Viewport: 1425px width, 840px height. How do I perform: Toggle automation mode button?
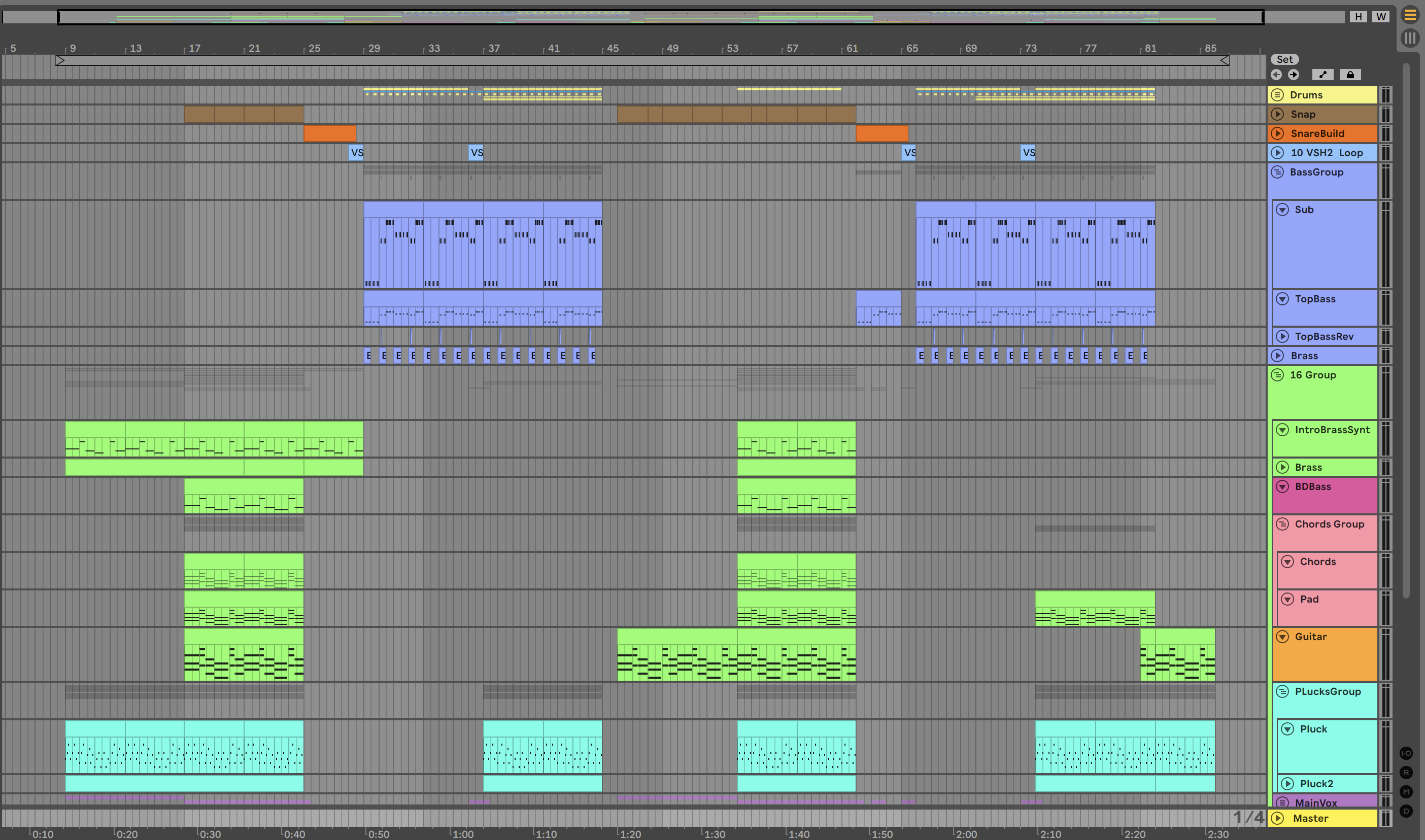(1322, 75)
